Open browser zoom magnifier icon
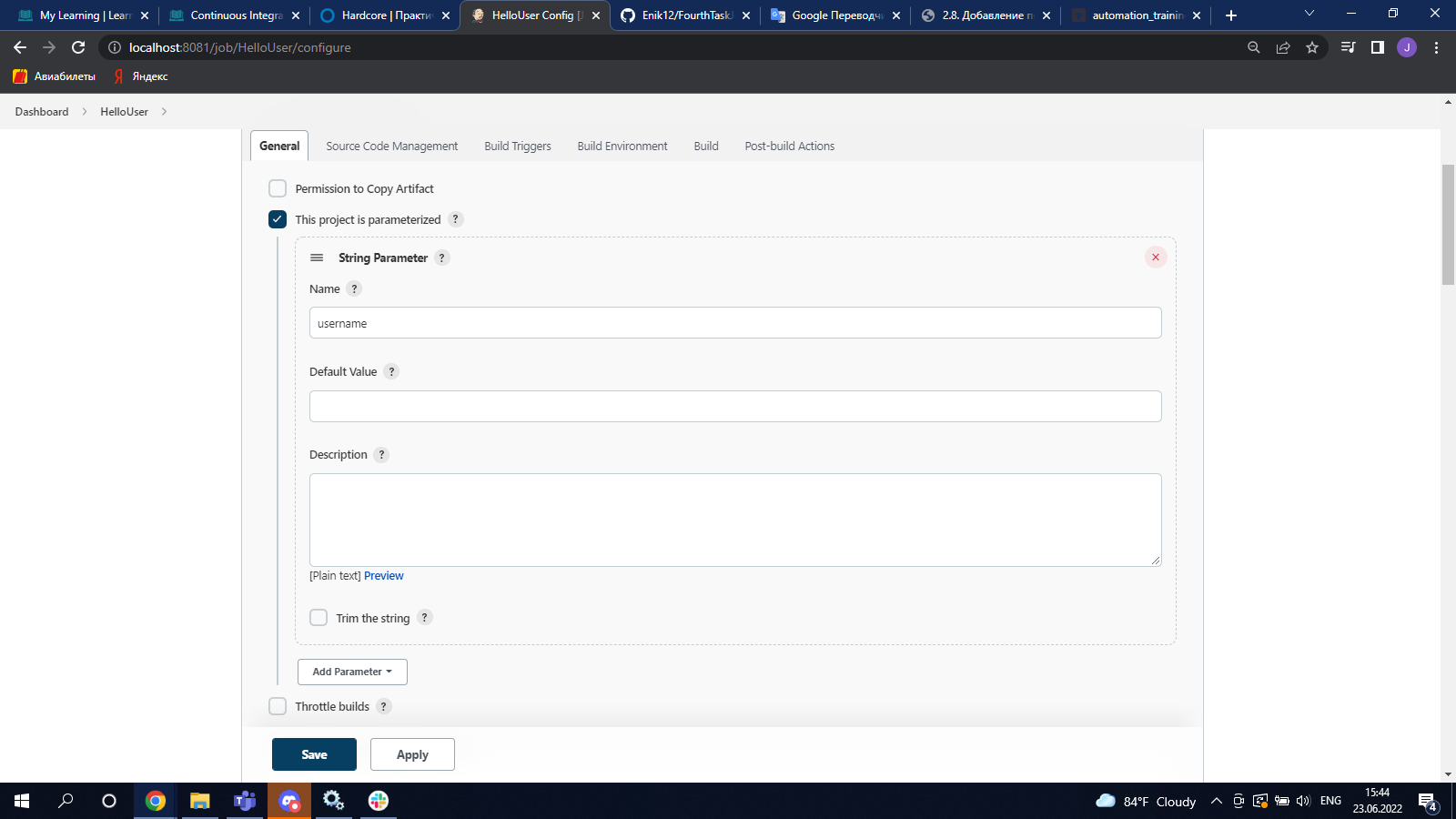This screenshot has height=819, width=1456. (1254, 47)
